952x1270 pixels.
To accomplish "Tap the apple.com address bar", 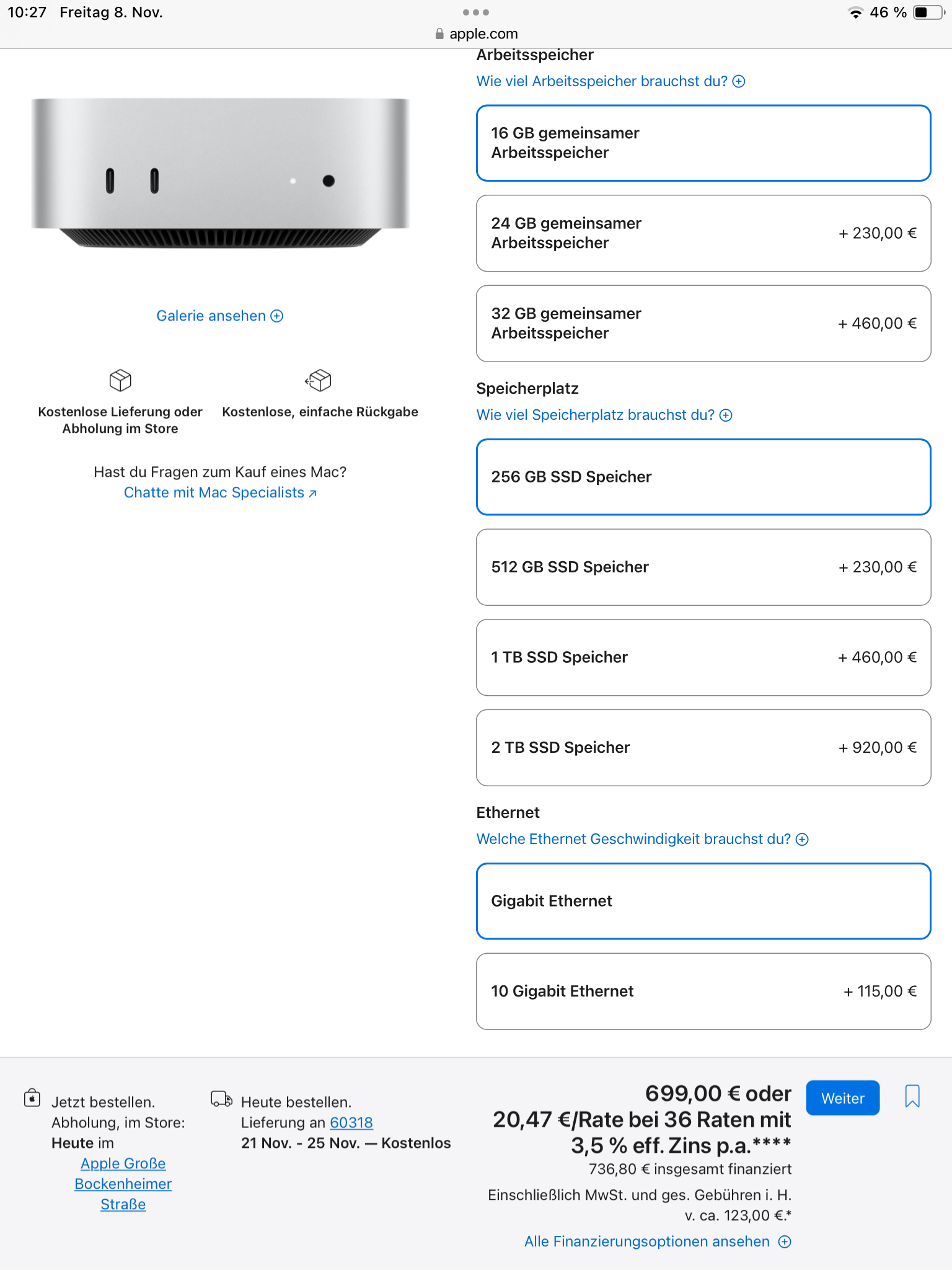I will pos(476,33).
